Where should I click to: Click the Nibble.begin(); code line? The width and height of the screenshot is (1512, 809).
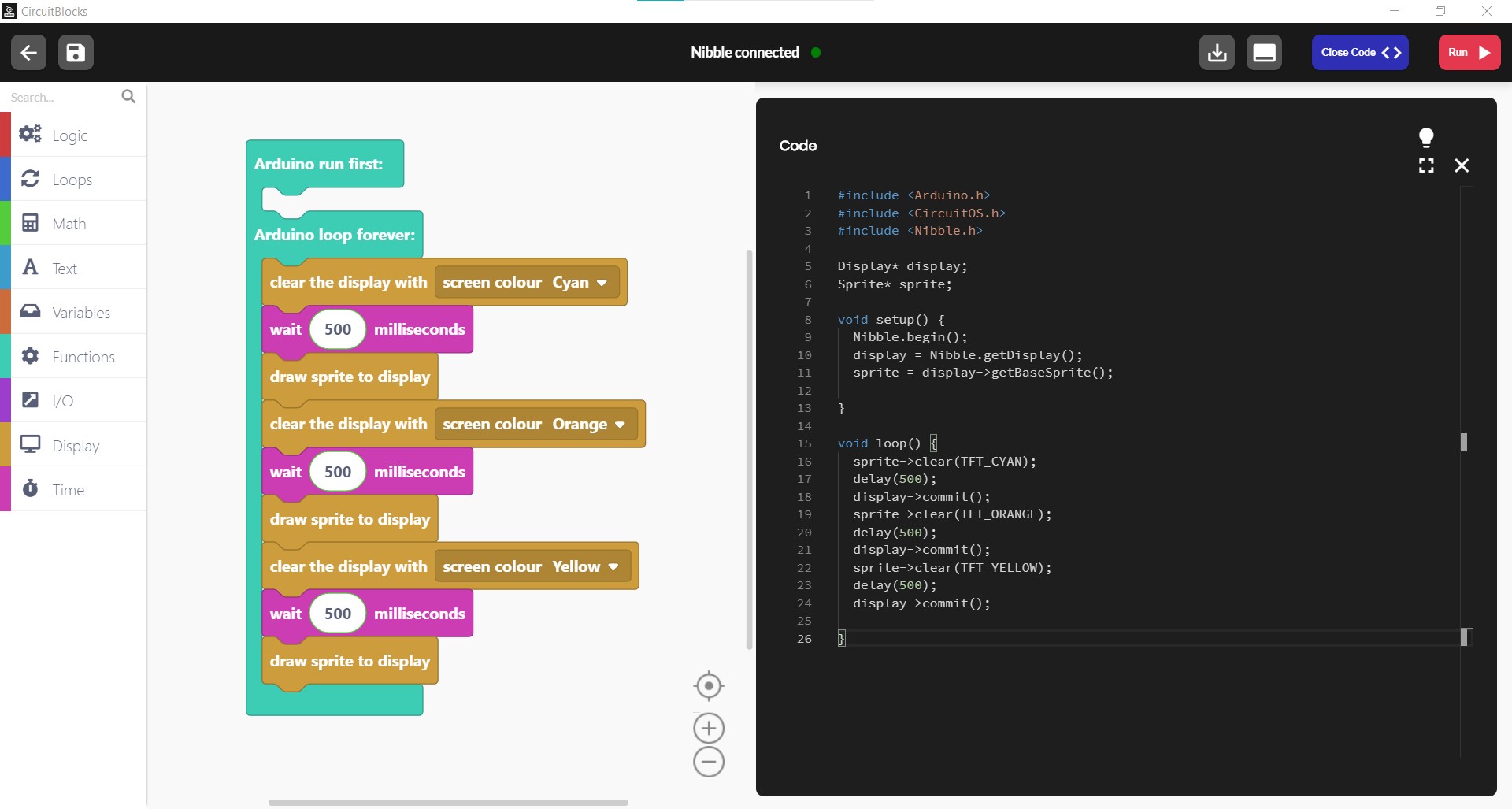[x=910, y=337]
